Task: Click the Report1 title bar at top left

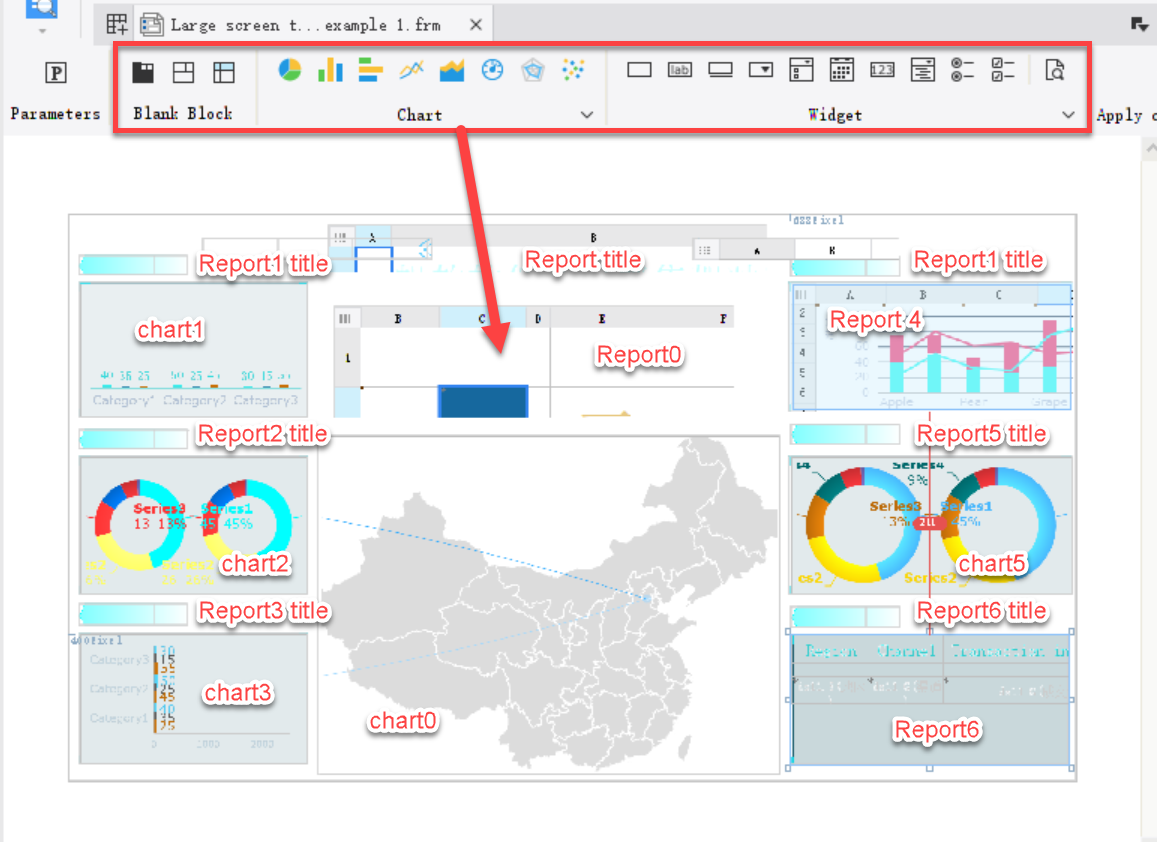Action: [x=133, y=264]
